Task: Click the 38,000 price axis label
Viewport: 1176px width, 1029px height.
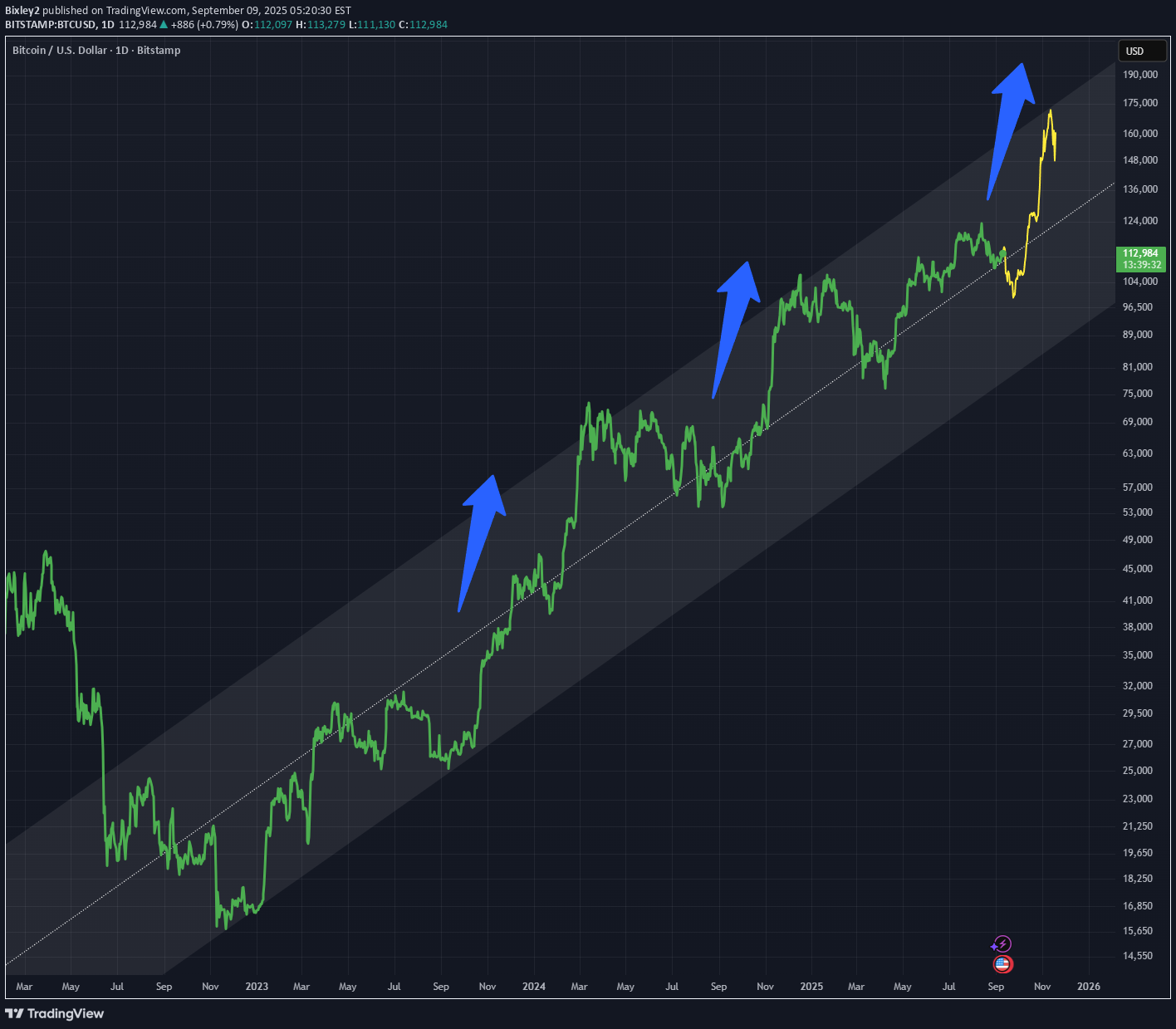Action: pos(1138,627)
